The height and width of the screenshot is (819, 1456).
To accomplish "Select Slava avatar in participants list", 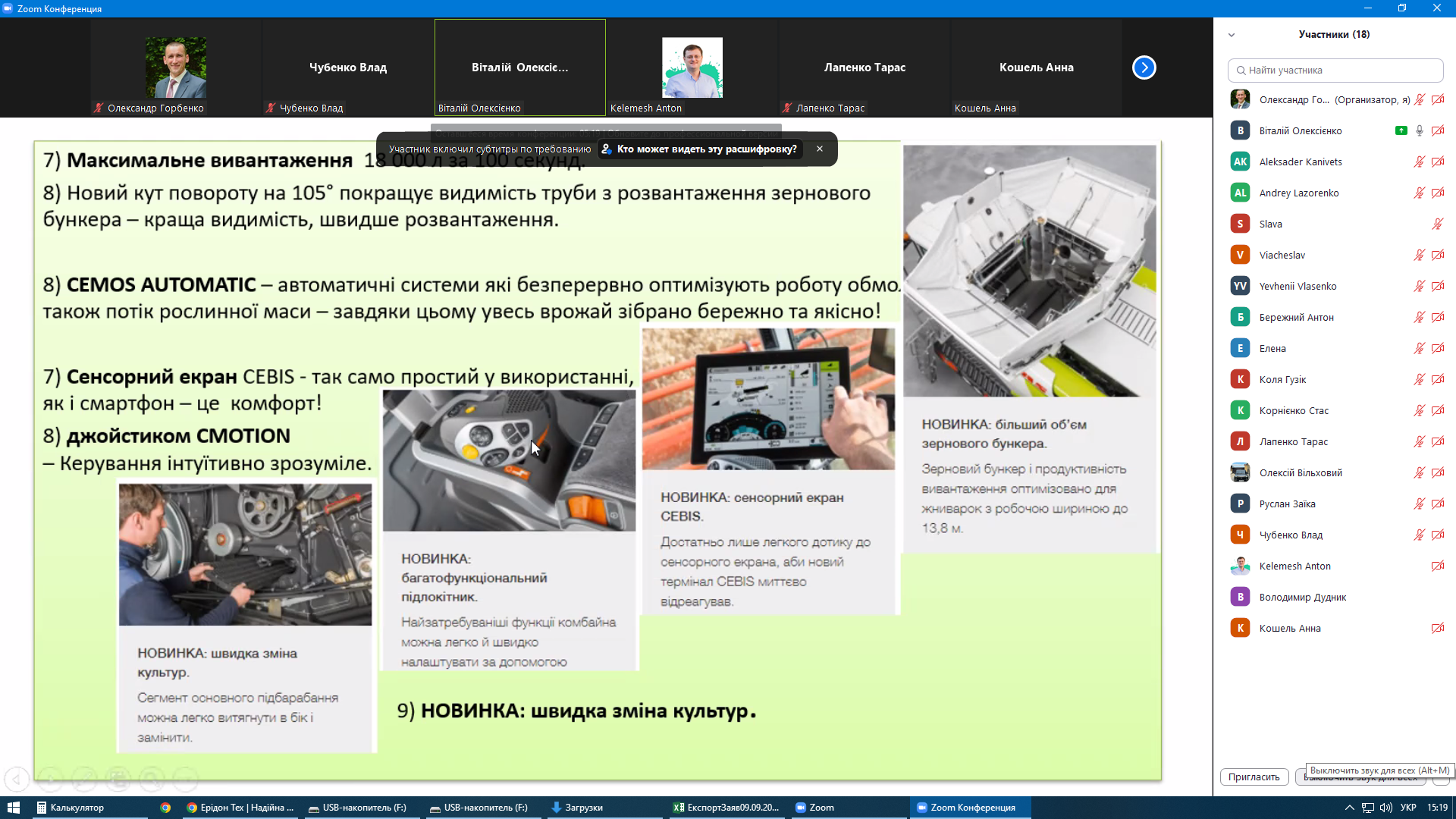I will pos(1240,224).
